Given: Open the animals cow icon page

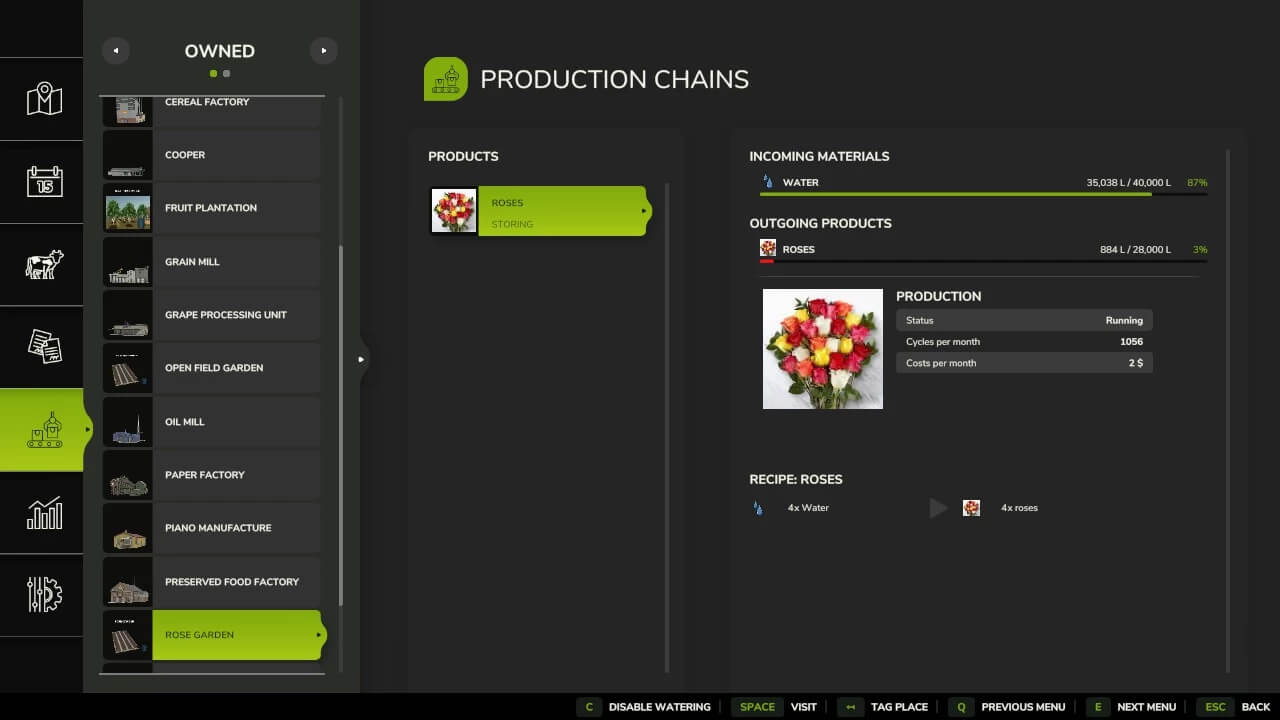Looking at the screenshot, I should 44,264.
